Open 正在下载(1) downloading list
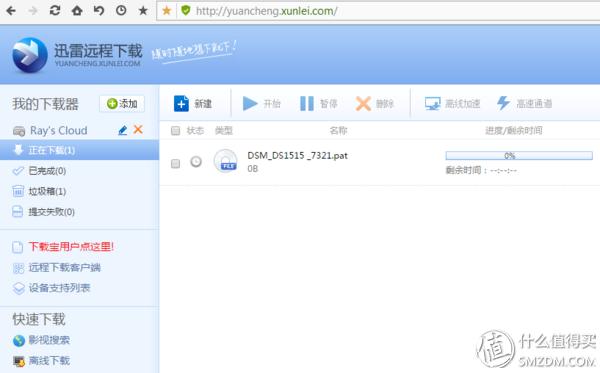600x373 pixels. click(x=79, y=150)
